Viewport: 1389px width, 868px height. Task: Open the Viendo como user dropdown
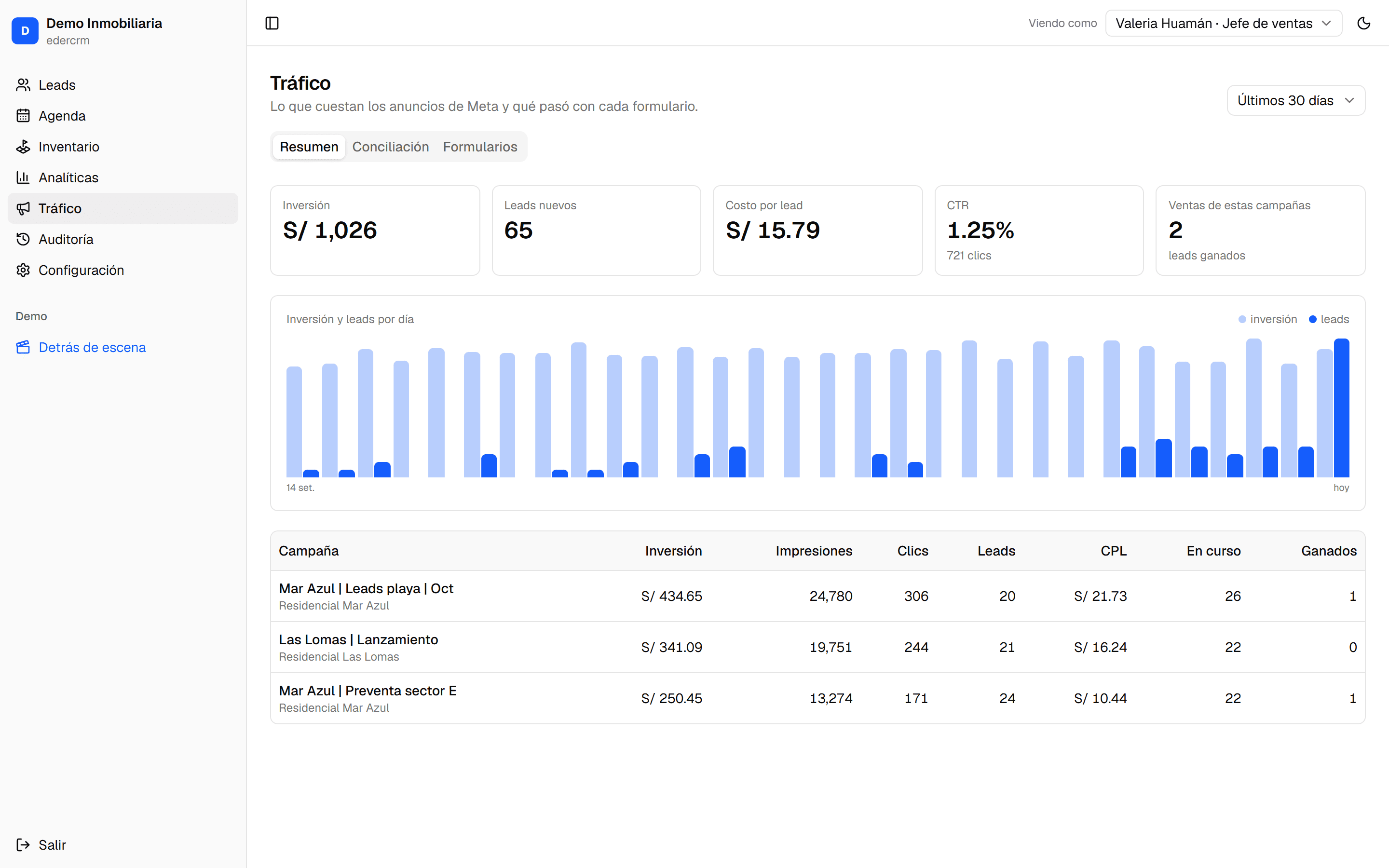coord(1223,23)
